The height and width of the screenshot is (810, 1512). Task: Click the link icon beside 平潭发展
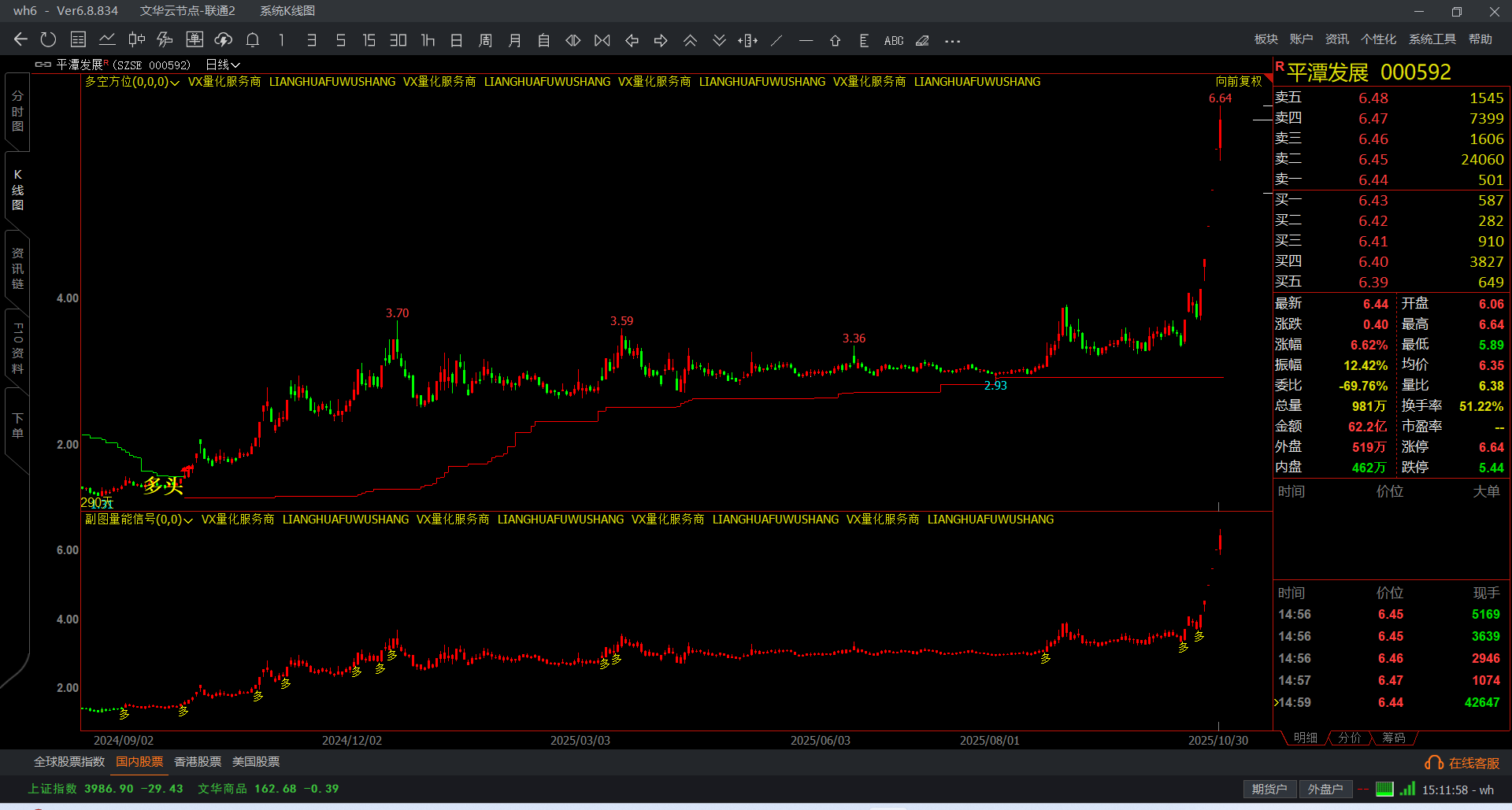tap(43, 65)
